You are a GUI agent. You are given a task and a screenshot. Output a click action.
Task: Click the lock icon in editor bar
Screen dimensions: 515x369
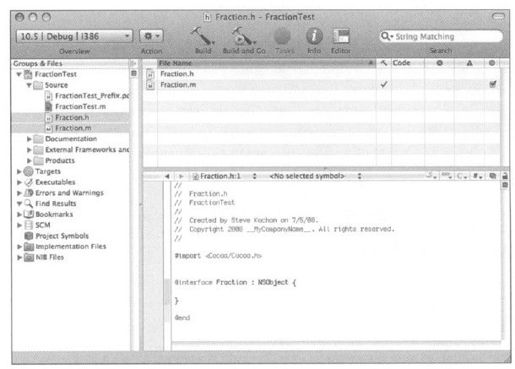[505, 176]
